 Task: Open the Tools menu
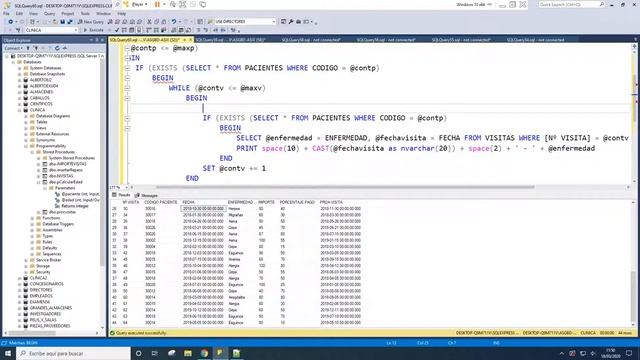(85, 13)
